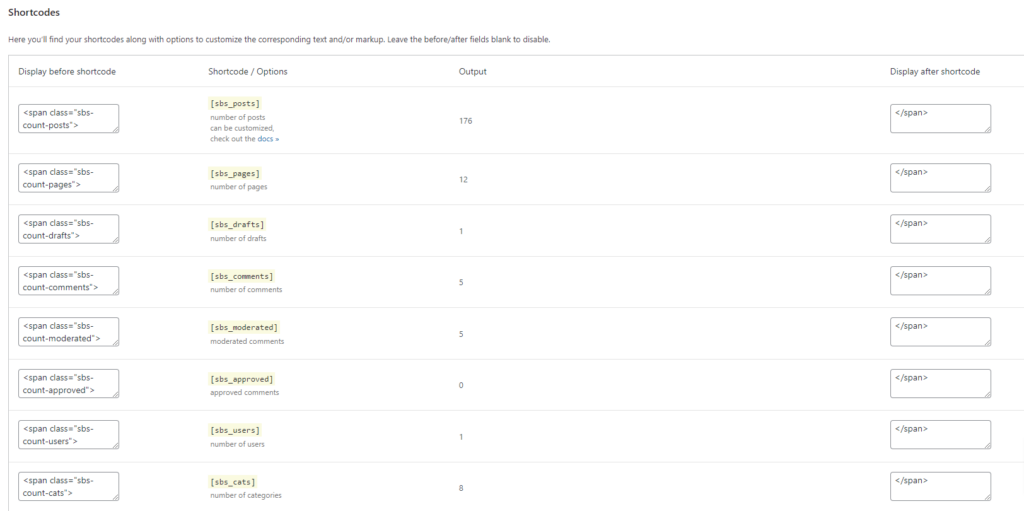The width and height of the screenshot is (1024, 511).
Task: Select the after-shortcode textarea for sbs_users
Action: click(x=940, y=435)
